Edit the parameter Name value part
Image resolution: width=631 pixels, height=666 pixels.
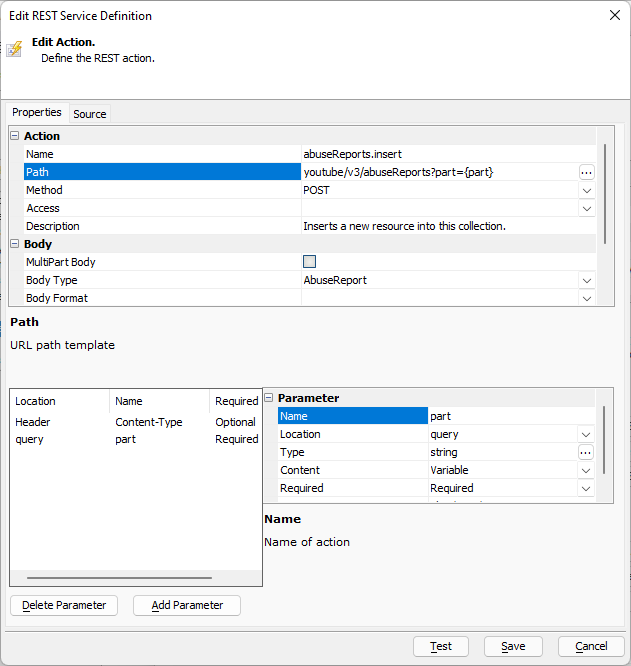[x=512, y=416]
